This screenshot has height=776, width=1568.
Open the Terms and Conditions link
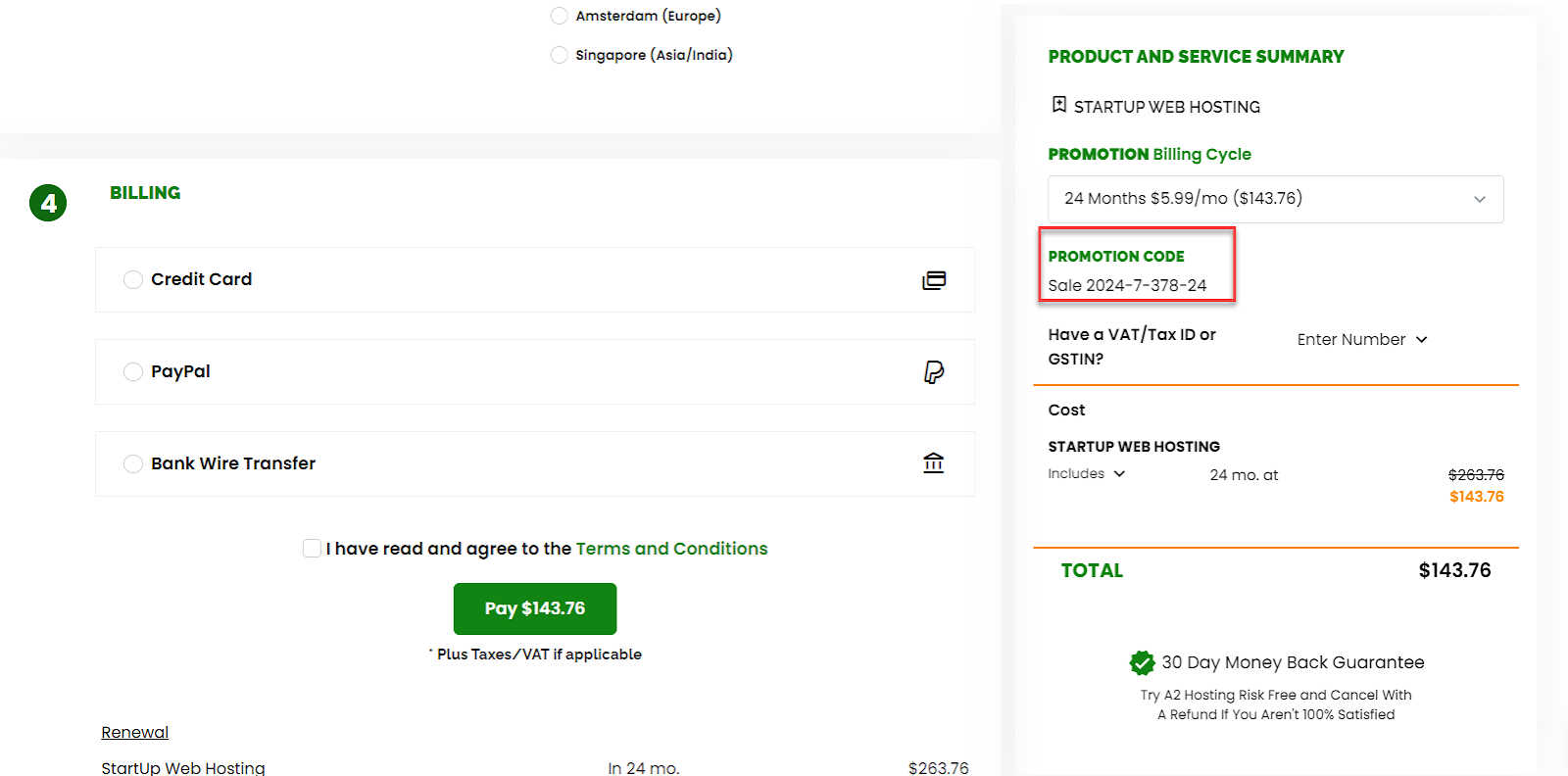[x=671, y=549]
